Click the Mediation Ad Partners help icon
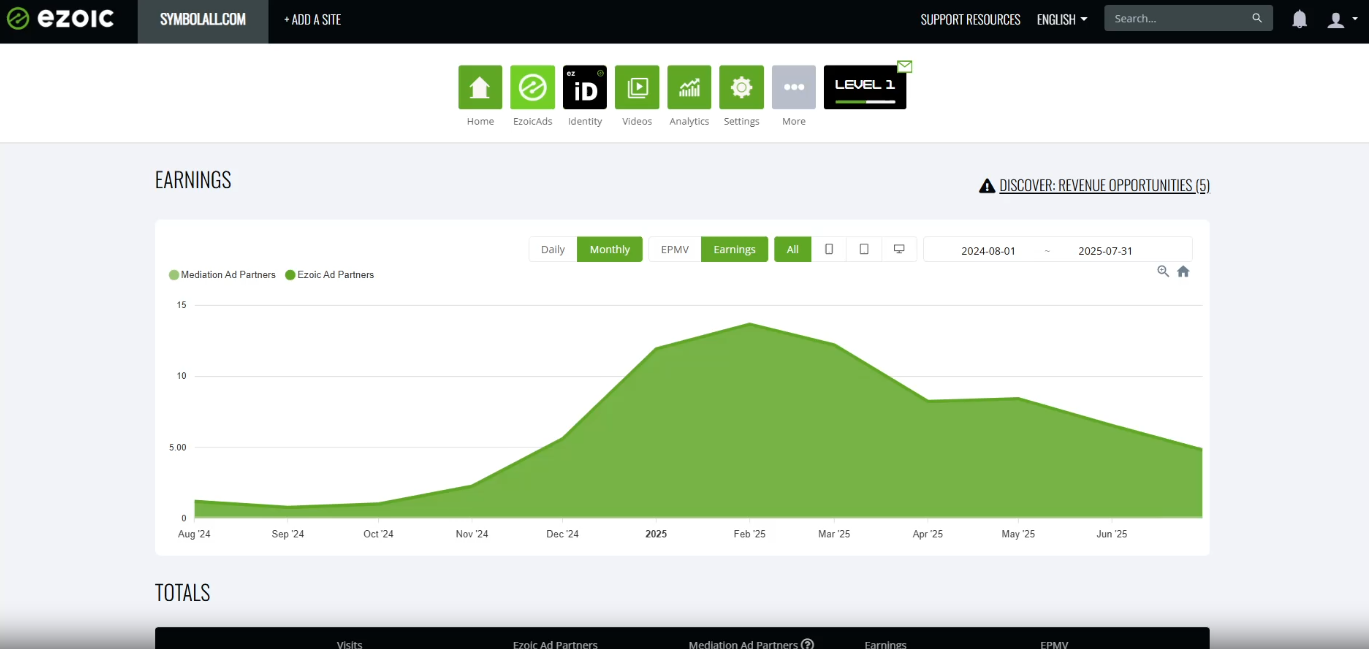Image resolution: width=1369 pixels, height=649 pixels. point(807,644)
